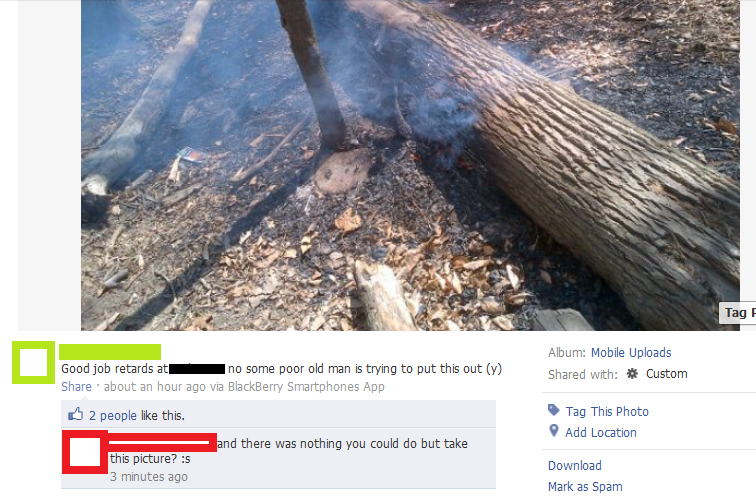Select Tag This Photo
This screenshot has height=499, width=756.
607,411
